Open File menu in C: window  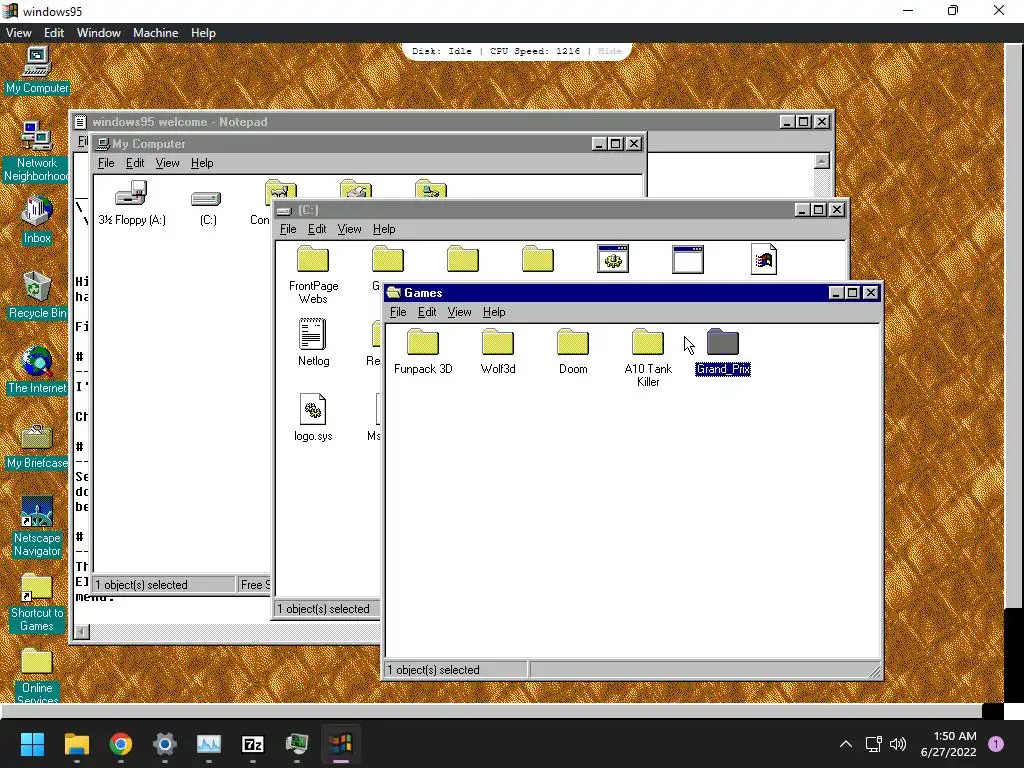(288, 229)
